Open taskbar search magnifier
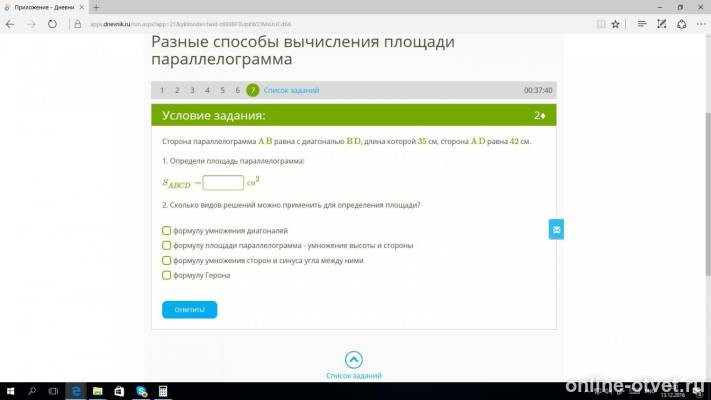The image size is (711, 400). coord(32,391)
